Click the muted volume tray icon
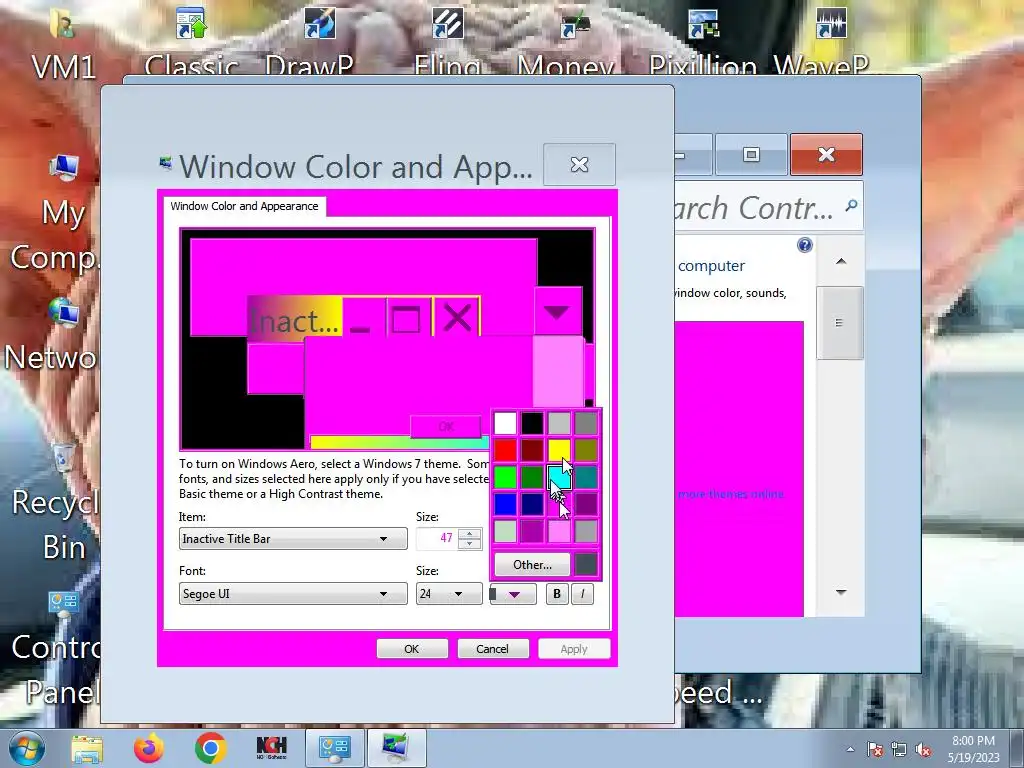The image size is (1024, 768). (x=923, y=749)
